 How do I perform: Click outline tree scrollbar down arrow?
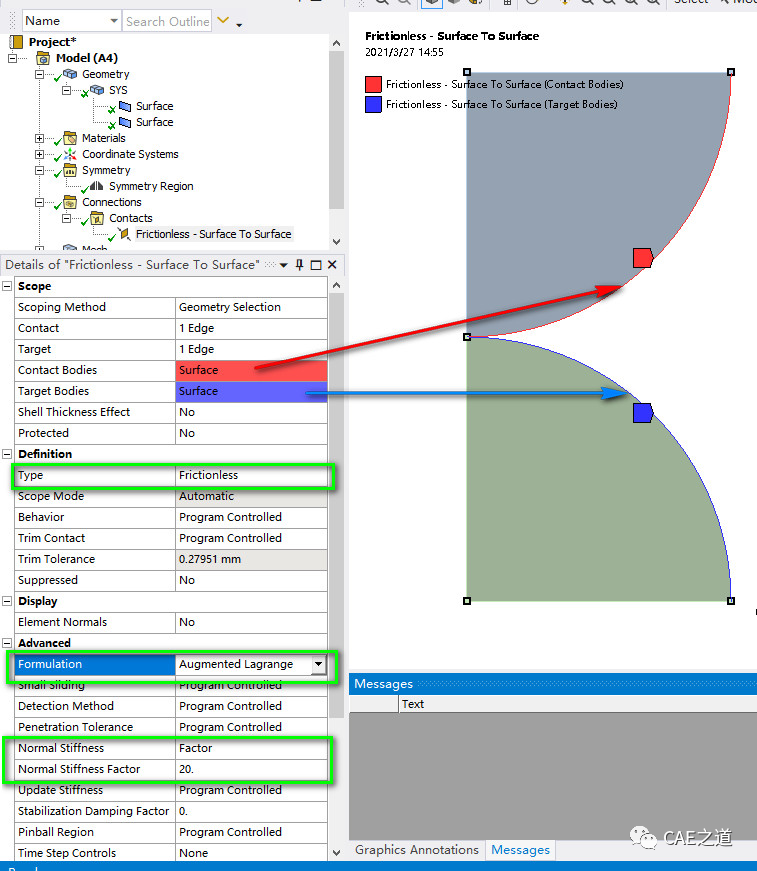[x=336, y=242]
